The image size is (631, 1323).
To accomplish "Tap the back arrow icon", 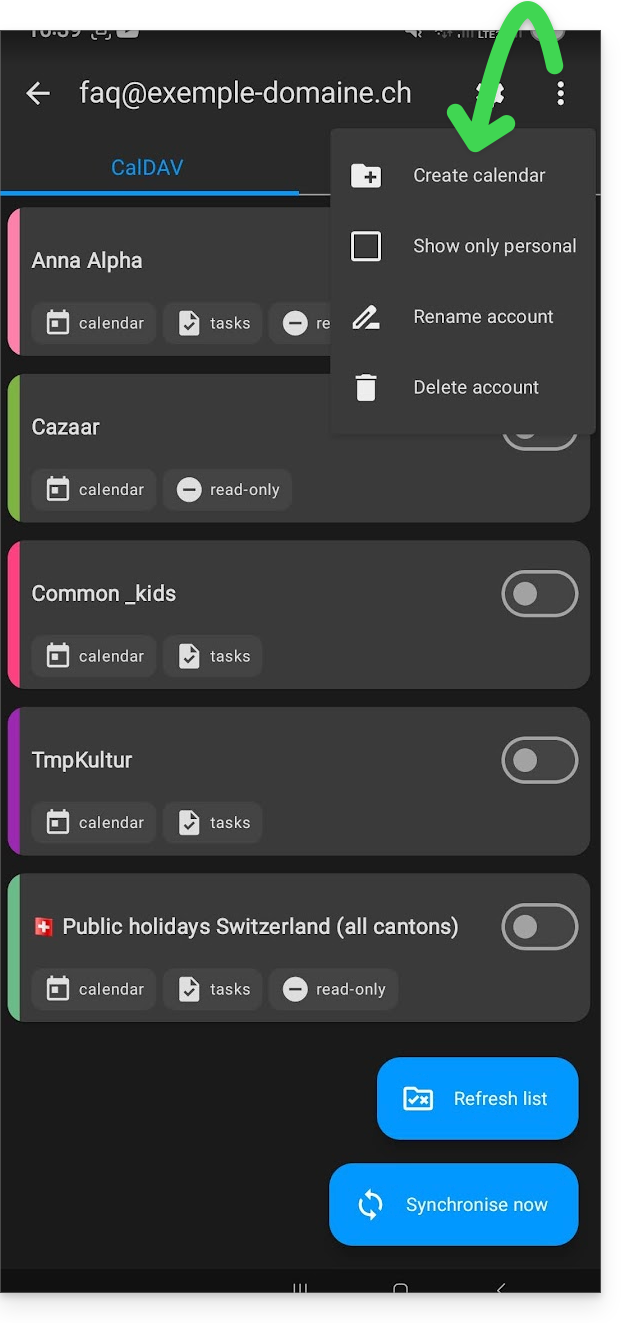I will pyautogui.click(x=38, y=94).
